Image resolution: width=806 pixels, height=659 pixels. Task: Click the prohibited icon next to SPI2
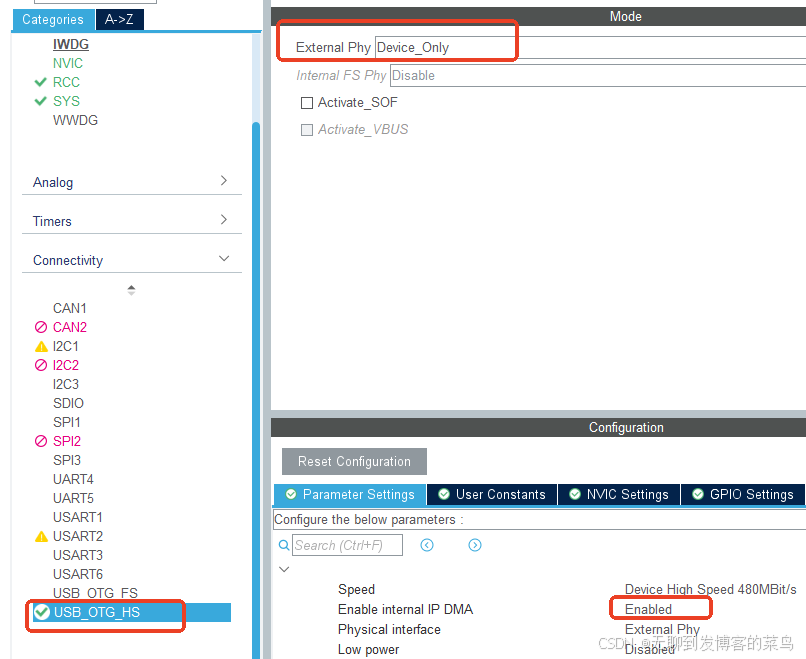coord(40,441)
